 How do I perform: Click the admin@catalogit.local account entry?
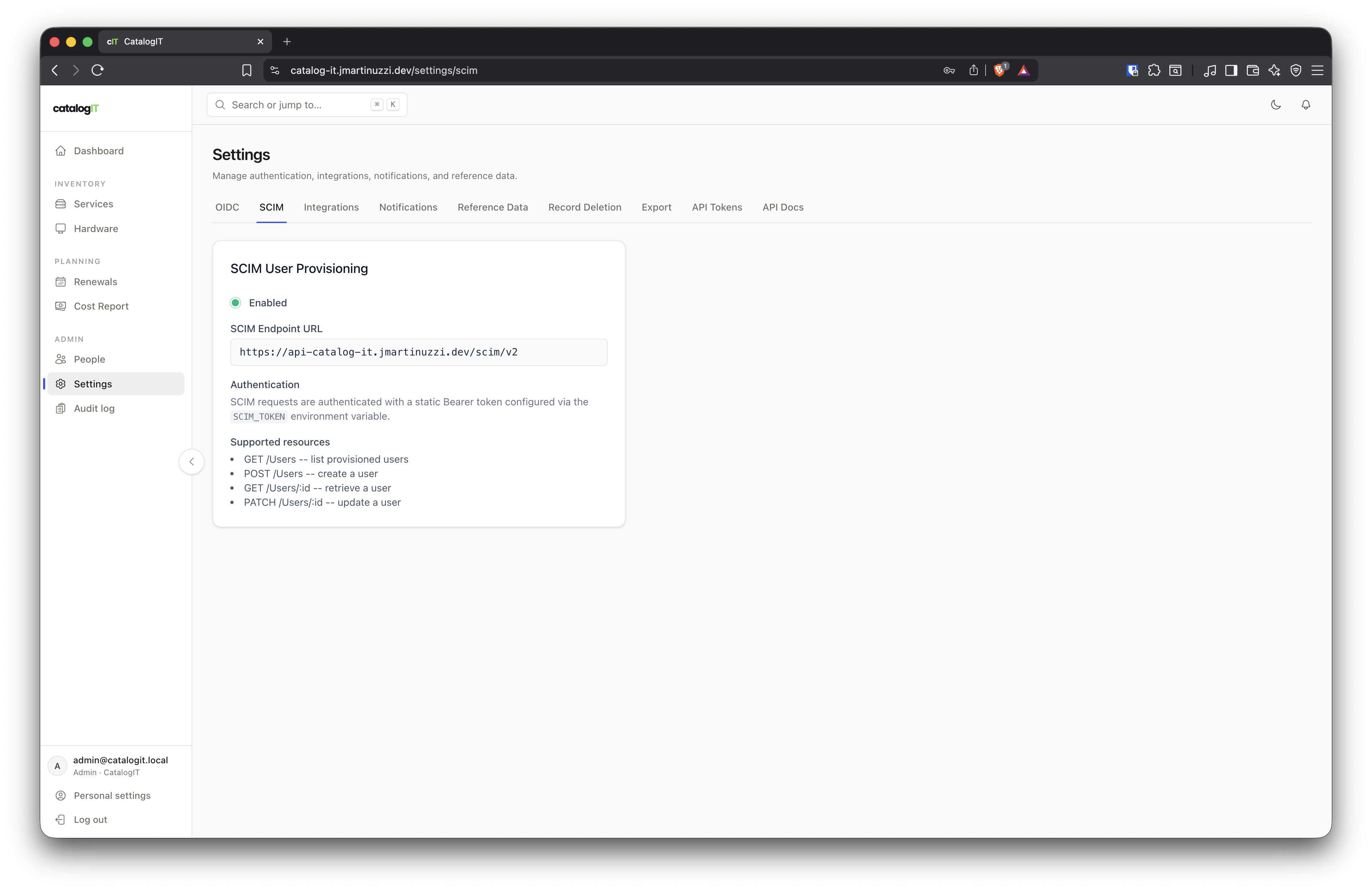coord(115,766)
